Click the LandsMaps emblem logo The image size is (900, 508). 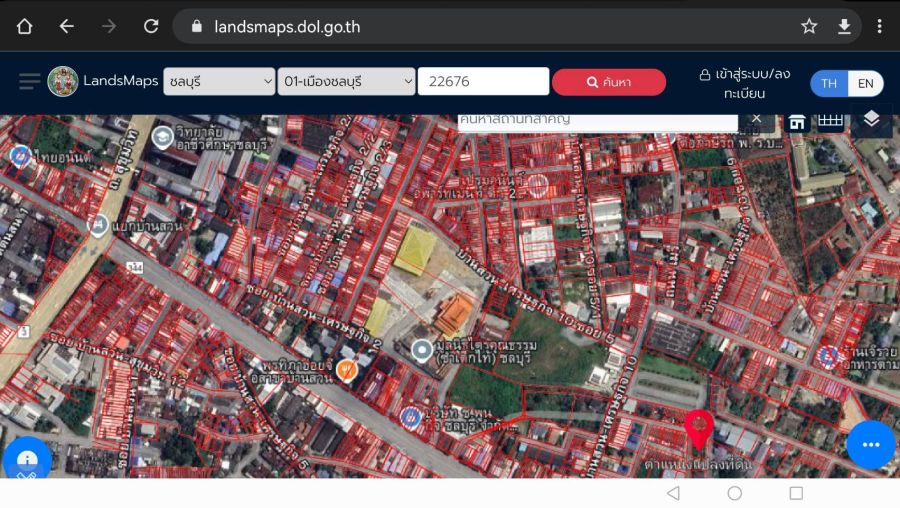63,81
